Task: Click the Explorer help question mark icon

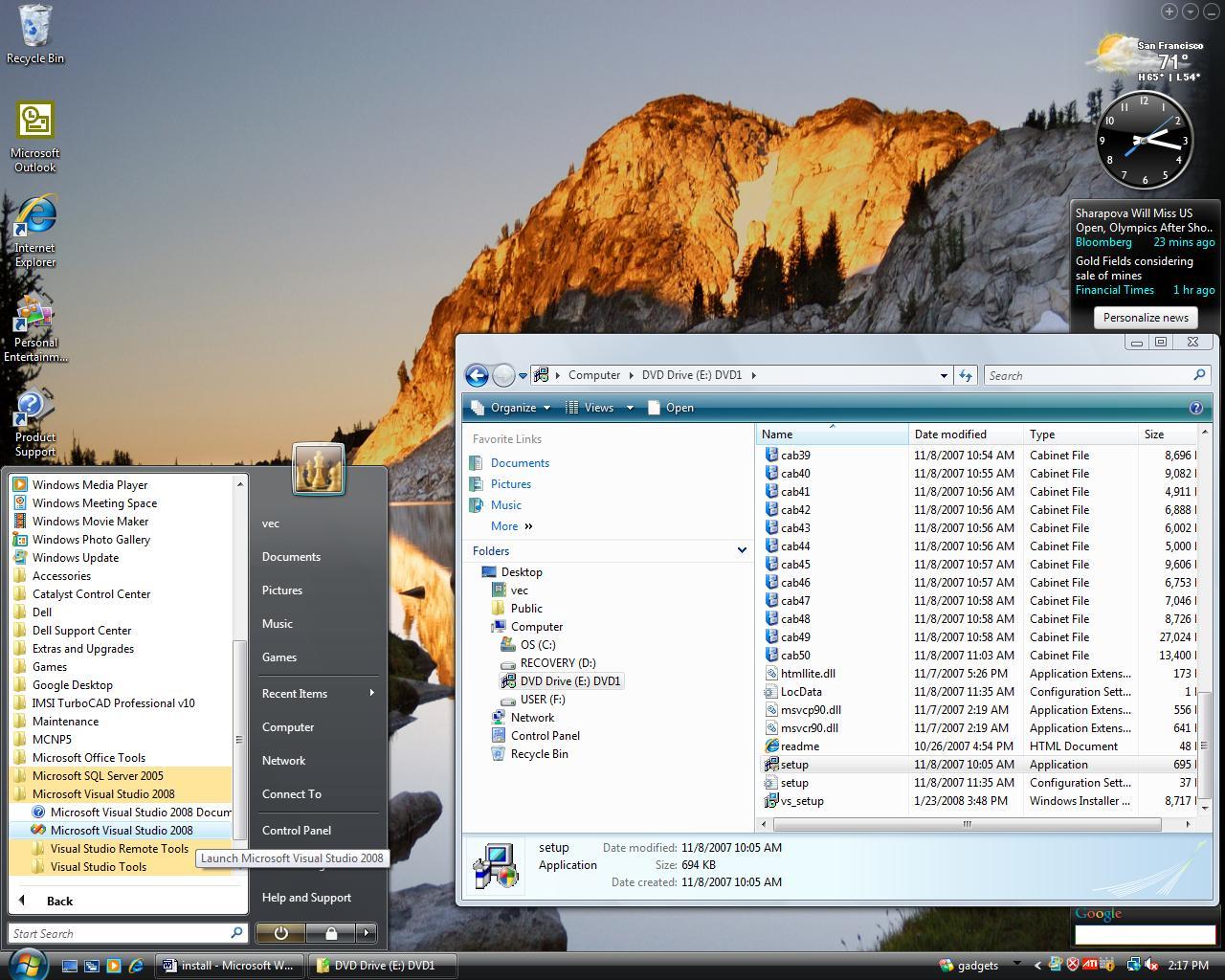Action: point(1195,408)
